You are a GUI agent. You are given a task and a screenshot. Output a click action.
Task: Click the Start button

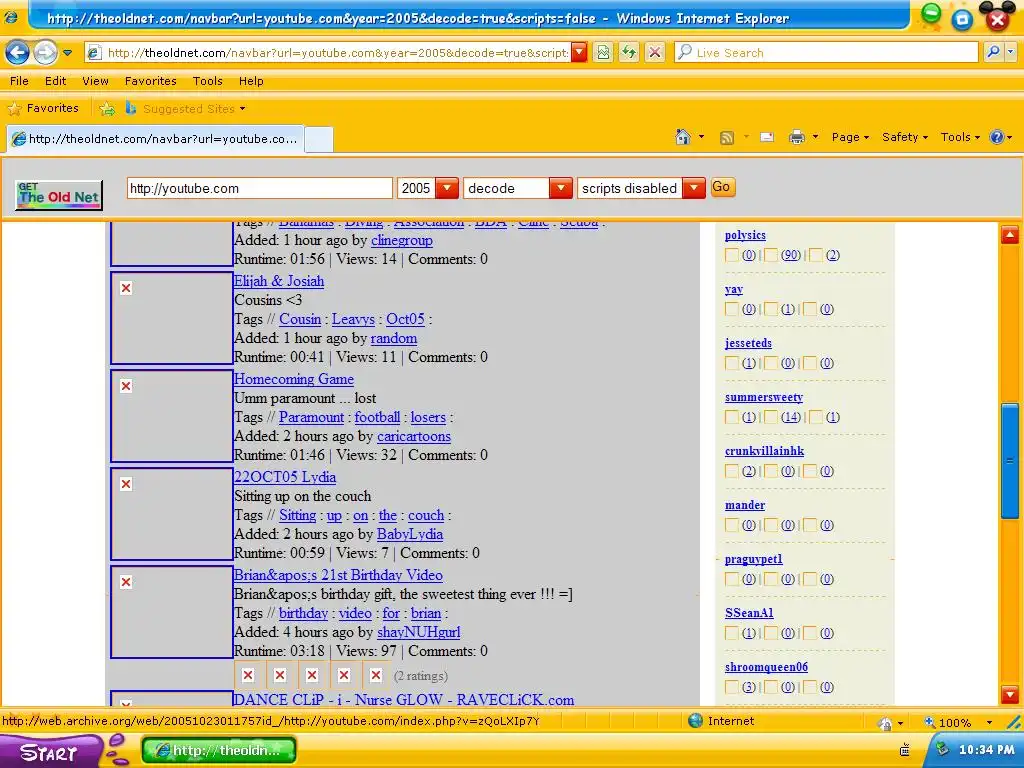[x=51, y=752]
